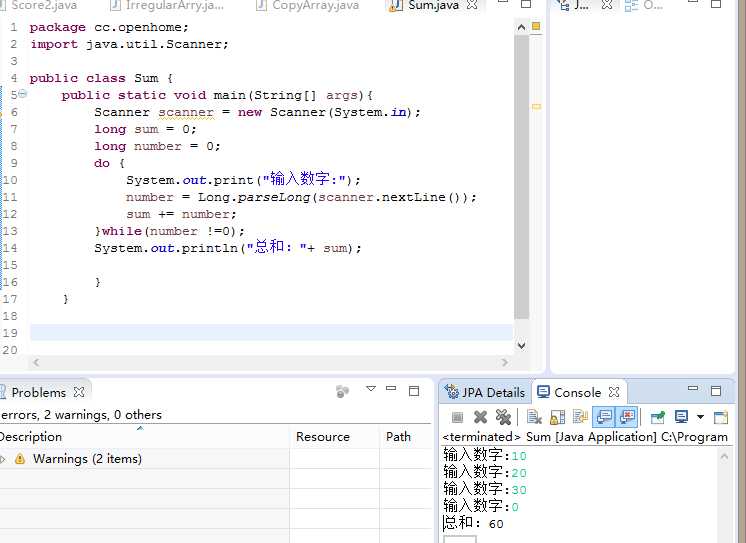
Task: Click the terminated Sum Java Application label
Action: tap(585, 436)
